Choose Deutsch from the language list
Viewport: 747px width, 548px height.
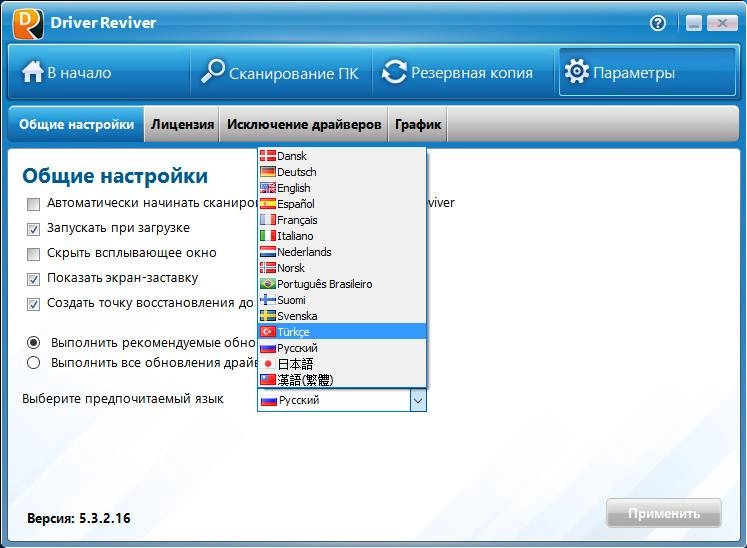[342, 172]
